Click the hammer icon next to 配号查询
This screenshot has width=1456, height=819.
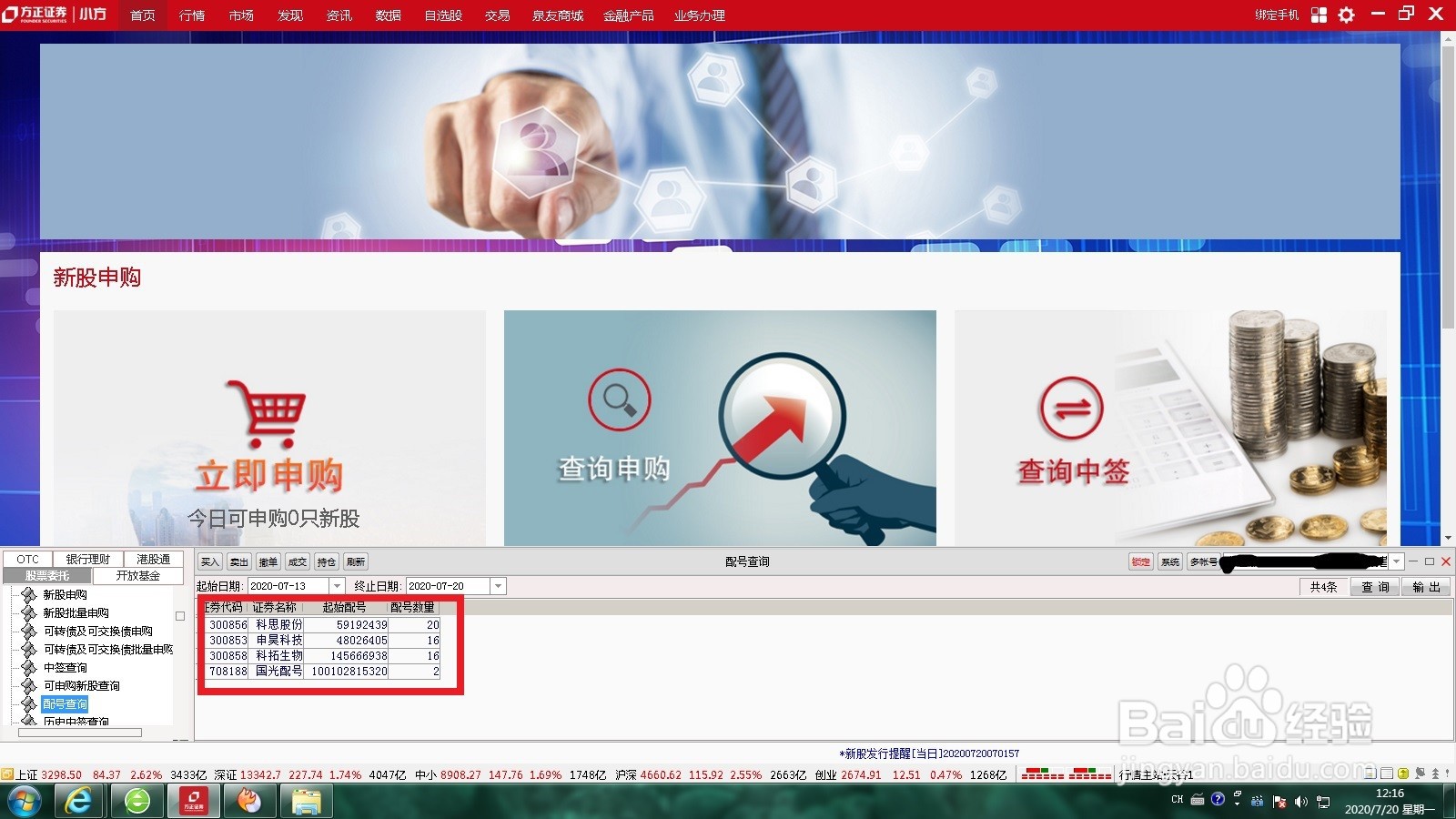[29, 703]
